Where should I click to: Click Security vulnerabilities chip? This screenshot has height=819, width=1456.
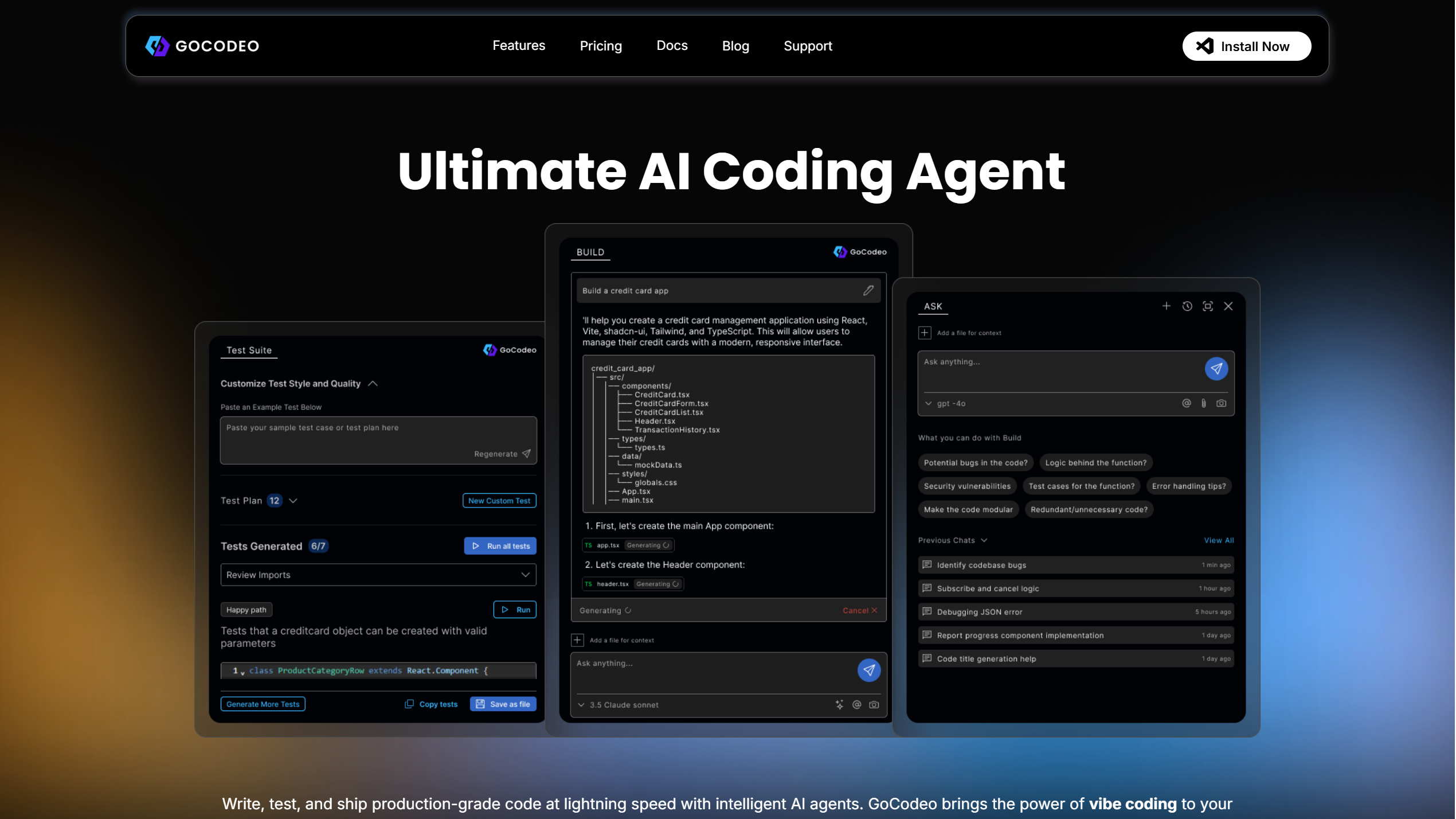coord(967,486)
